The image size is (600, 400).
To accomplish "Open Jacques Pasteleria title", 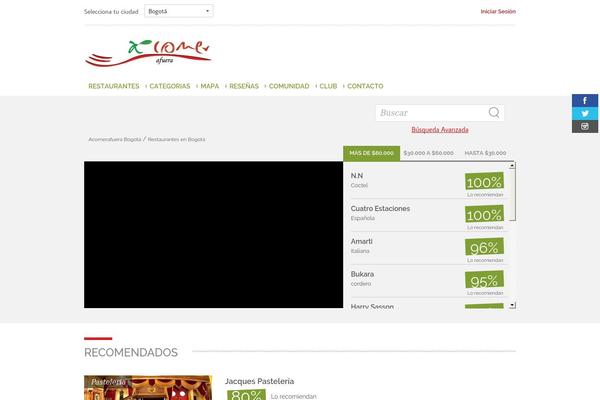I will [259, 381].
